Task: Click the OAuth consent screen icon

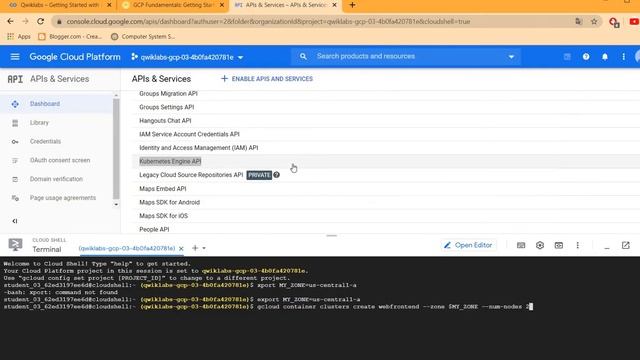Action: 15,160
